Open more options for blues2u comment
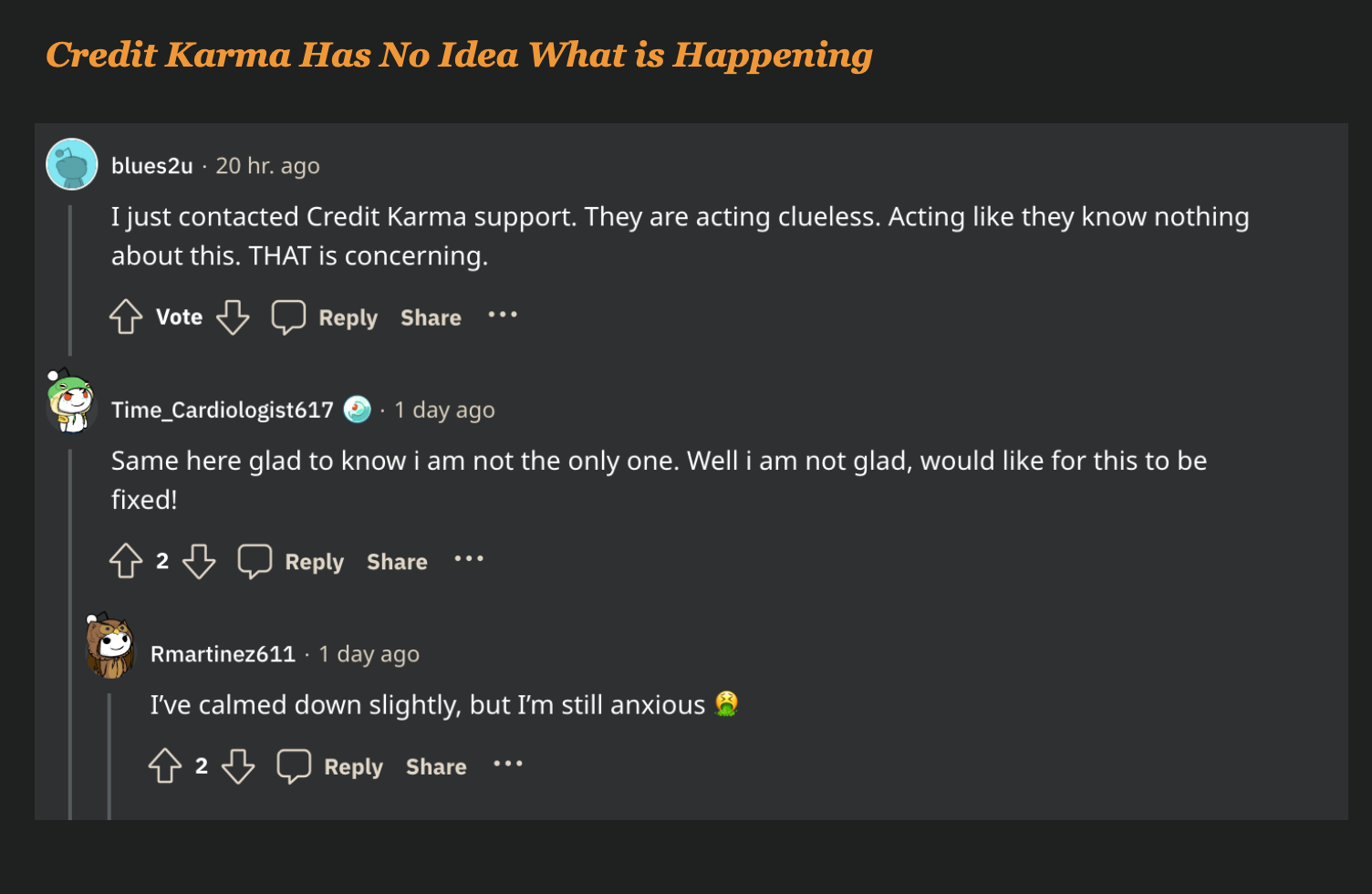This screenshot has height=894, width=1372. (503, 315)
